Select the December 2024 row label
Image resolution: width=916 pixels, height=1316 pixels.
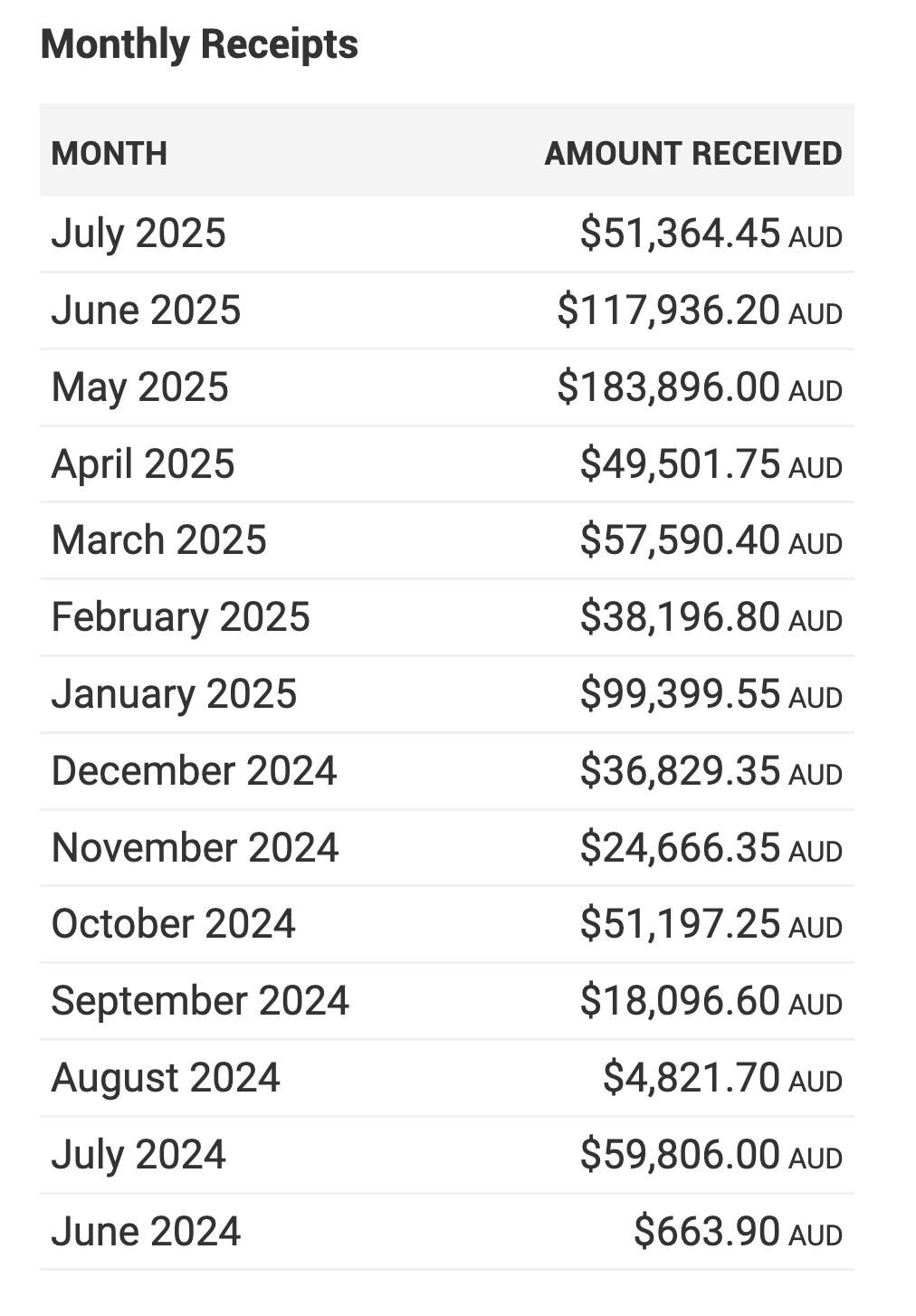pyautogui.click(x=194, y=771)
